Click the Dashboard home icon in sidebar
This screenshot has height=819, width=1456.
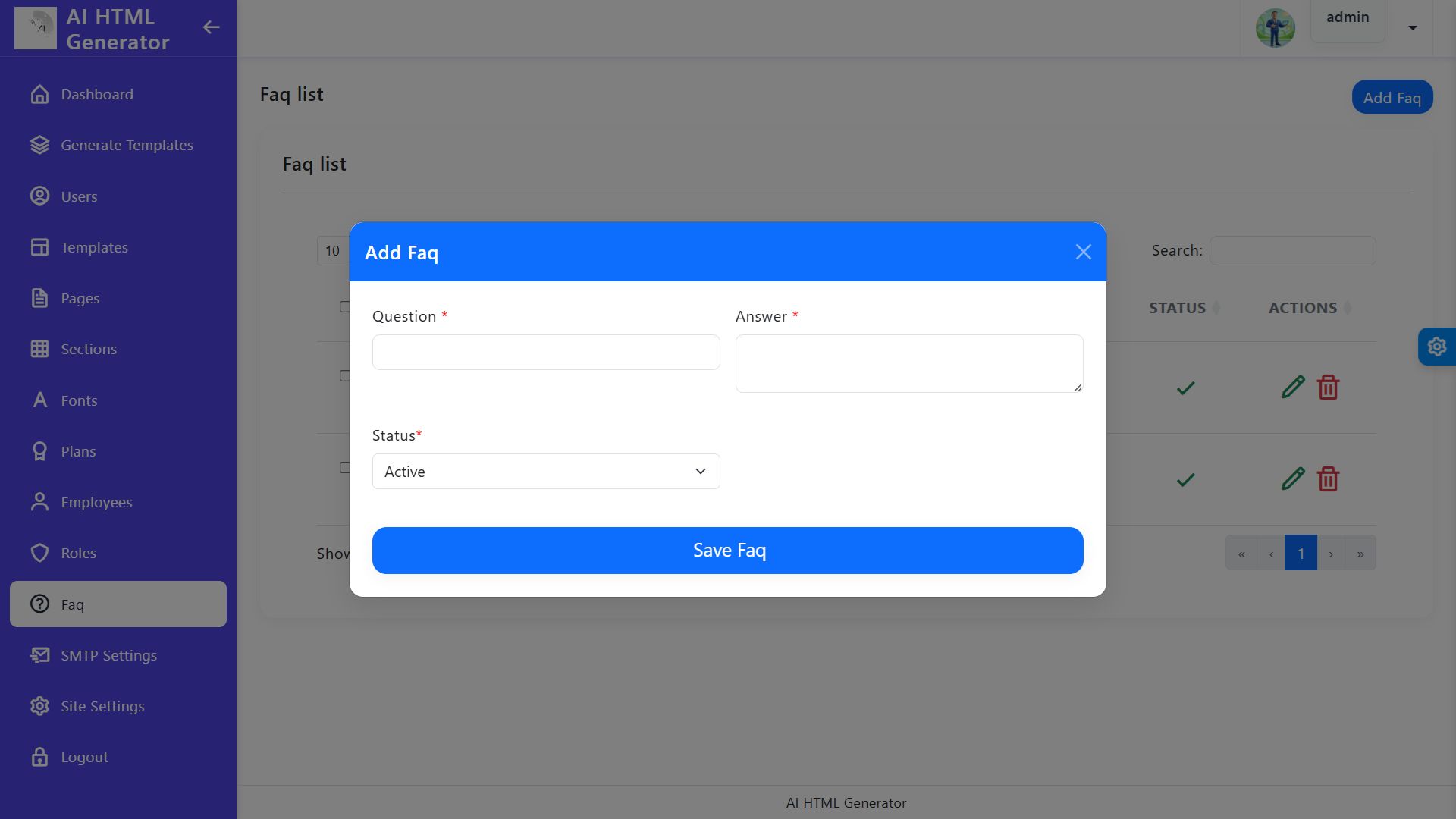coord(39,94)
